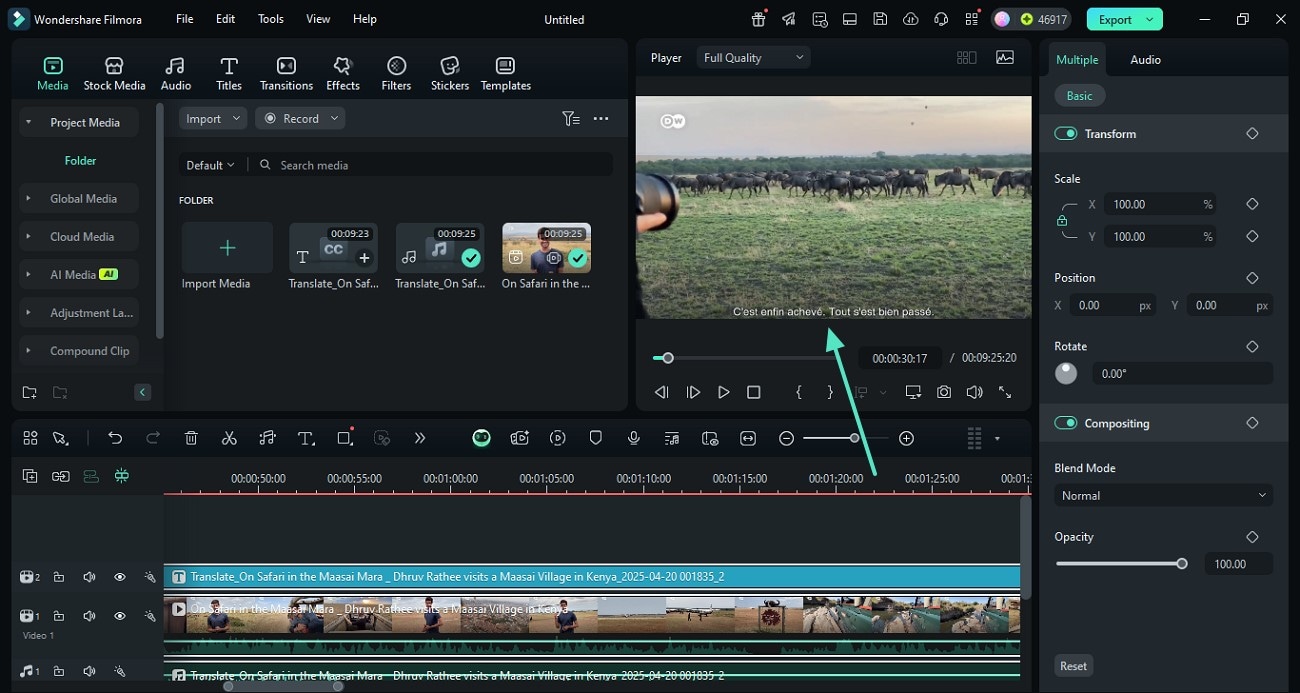Toggle the Compositing switch
This screenshot has height=693, width=1300.
(x=1065, y=423)
